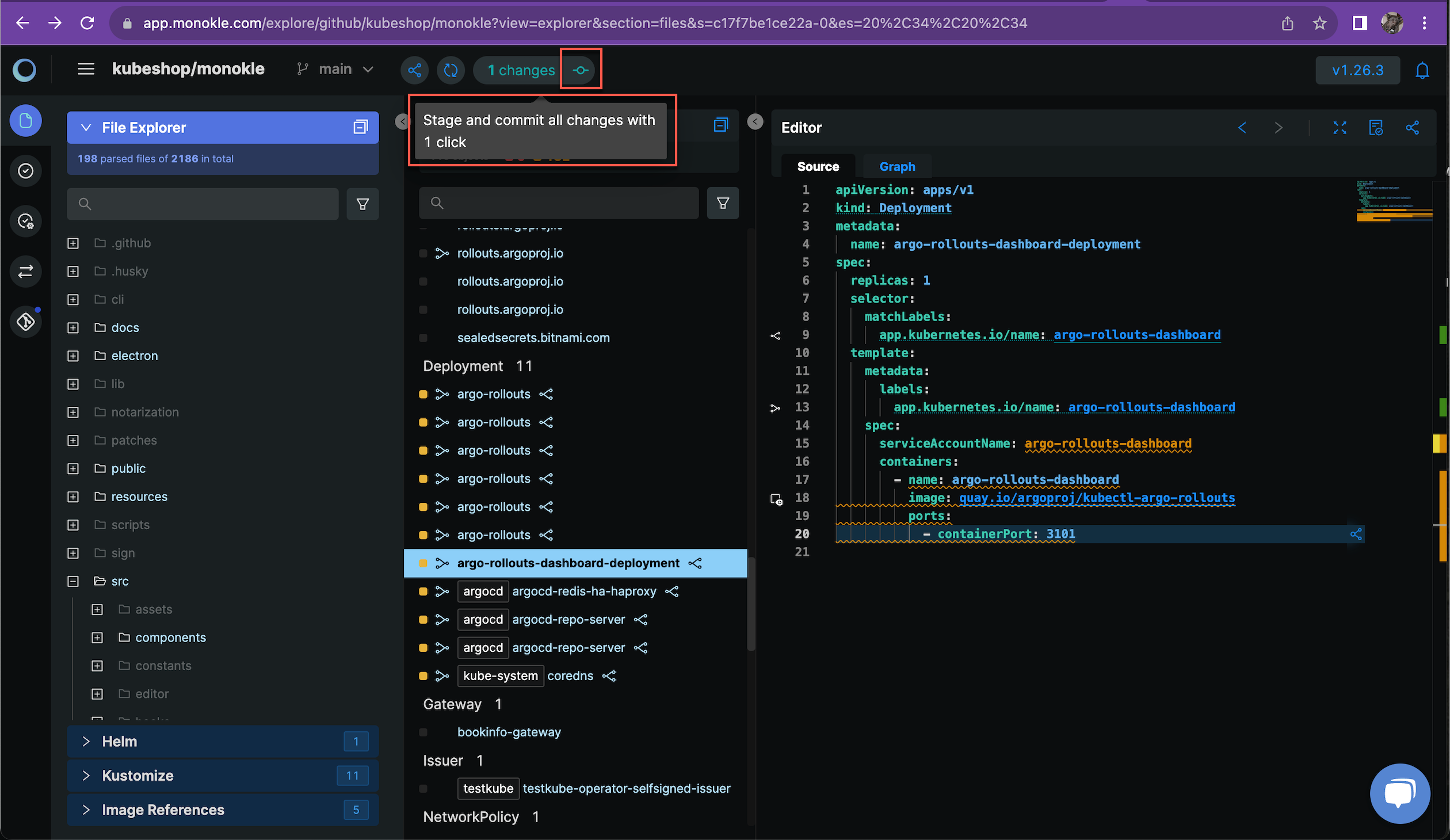Viewport: 1450px width, 840px height.
Task: Click the collapse-all icon in File Explorer header
Action: pos(360,127)
